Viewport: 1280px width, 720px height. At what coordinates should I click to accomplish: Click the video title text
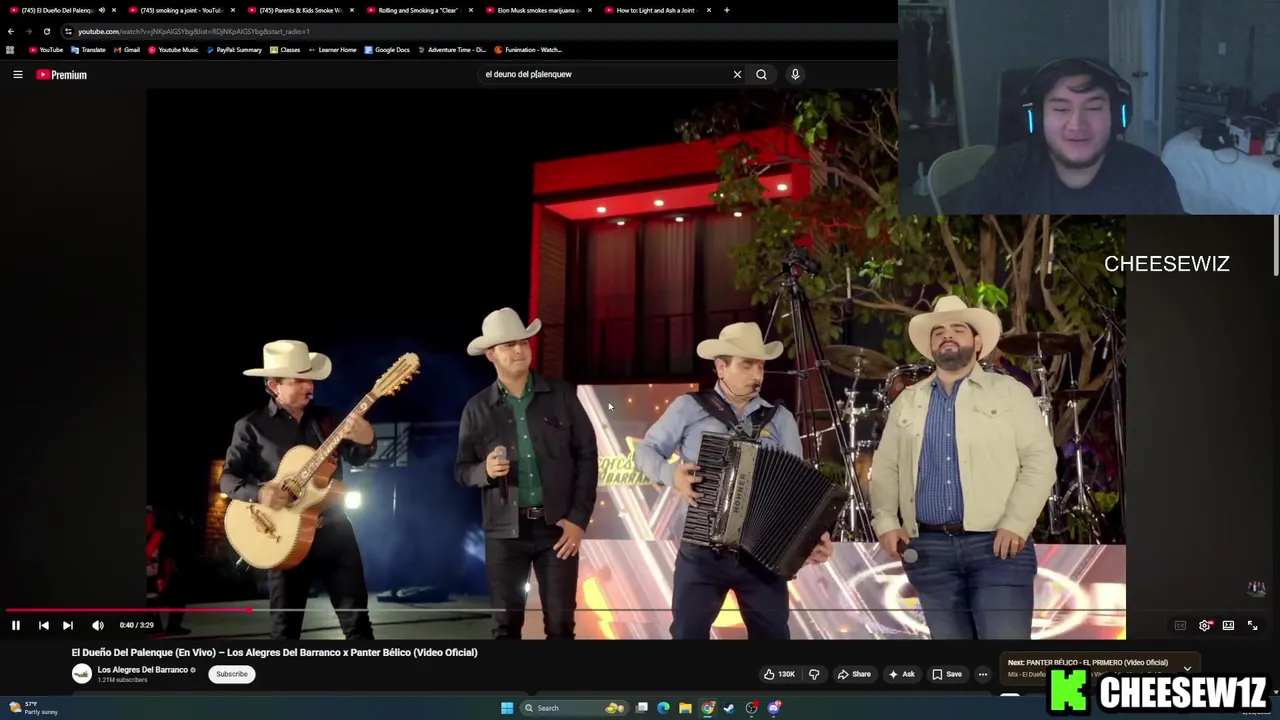click(x=274, y=652)
